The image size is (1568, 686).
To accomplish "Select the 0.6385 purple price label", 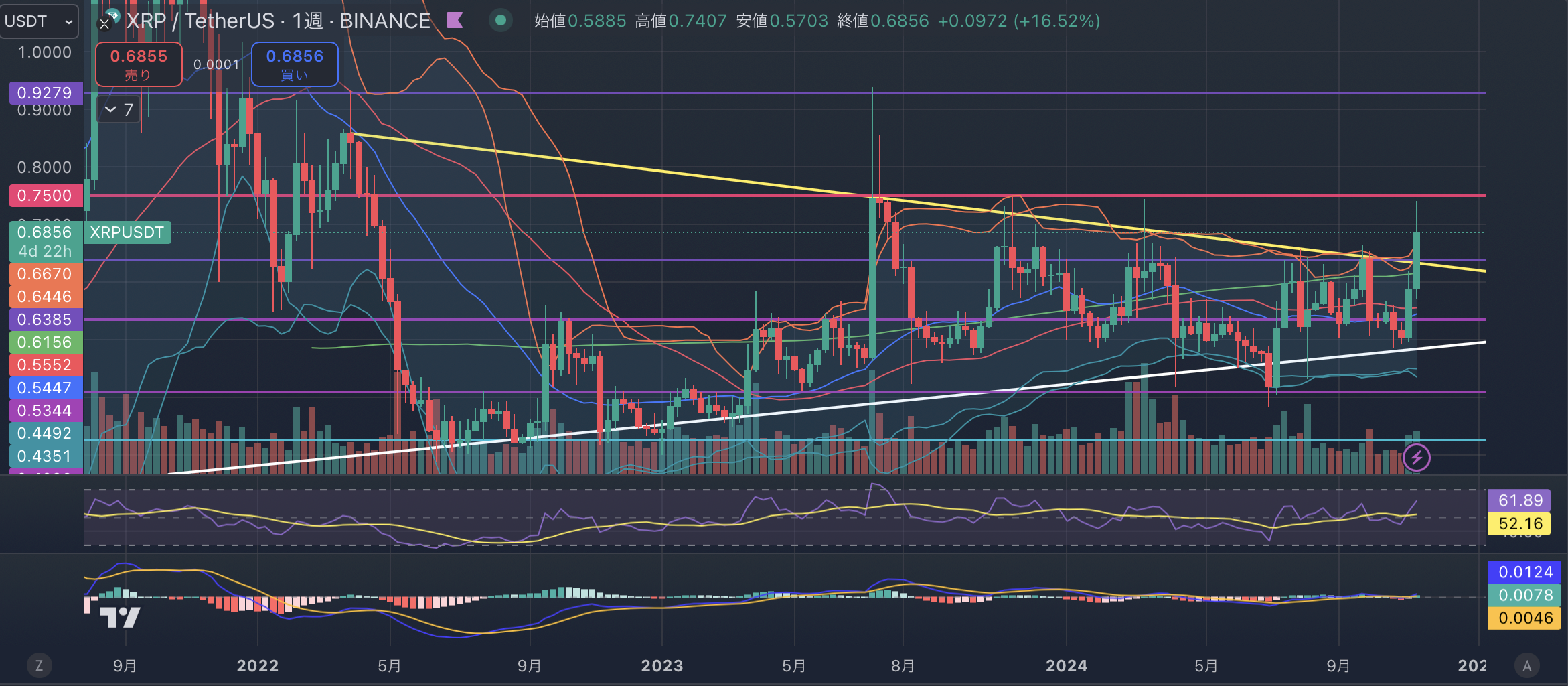I will (x=46, y=320).
